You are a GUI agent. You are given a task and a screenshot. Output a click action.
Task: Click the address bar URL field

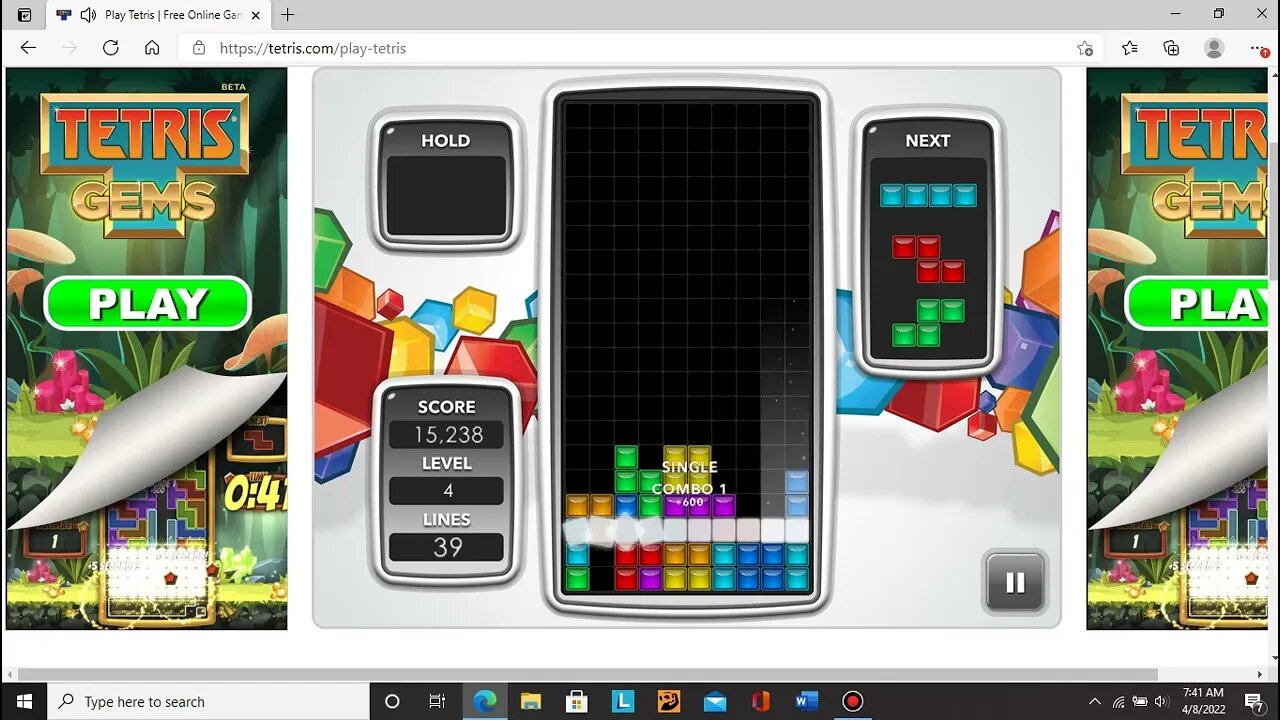640,48
